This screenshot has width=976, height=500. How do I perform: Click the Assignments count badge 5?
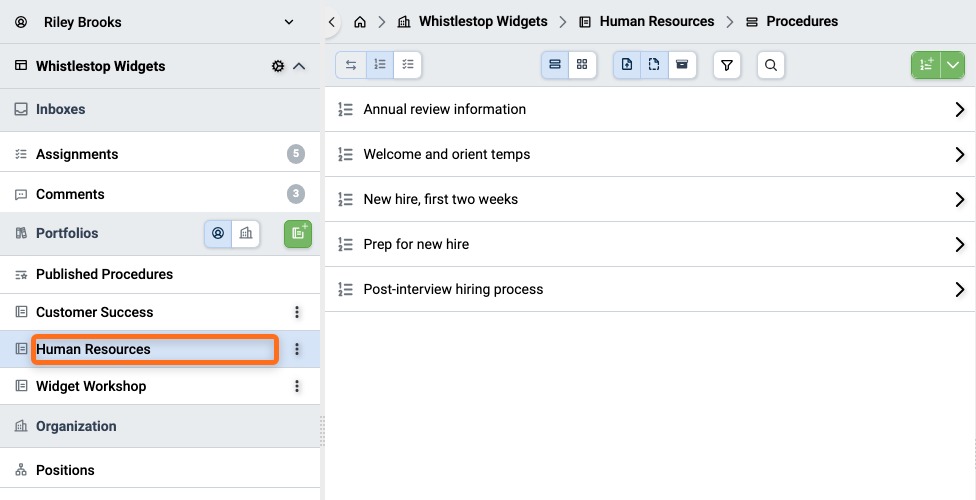pyautogui.click(x=296, y=154)
